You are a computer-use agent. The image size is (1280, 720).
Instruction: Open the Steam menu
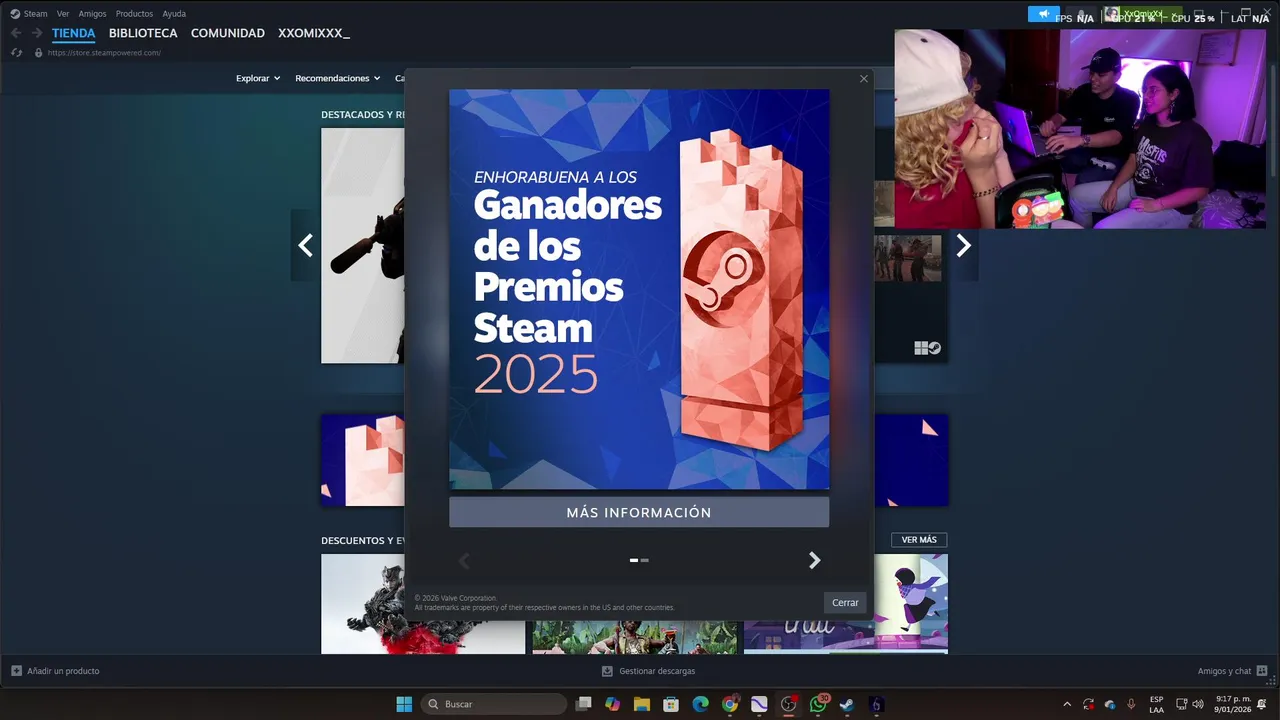[35, 14]
